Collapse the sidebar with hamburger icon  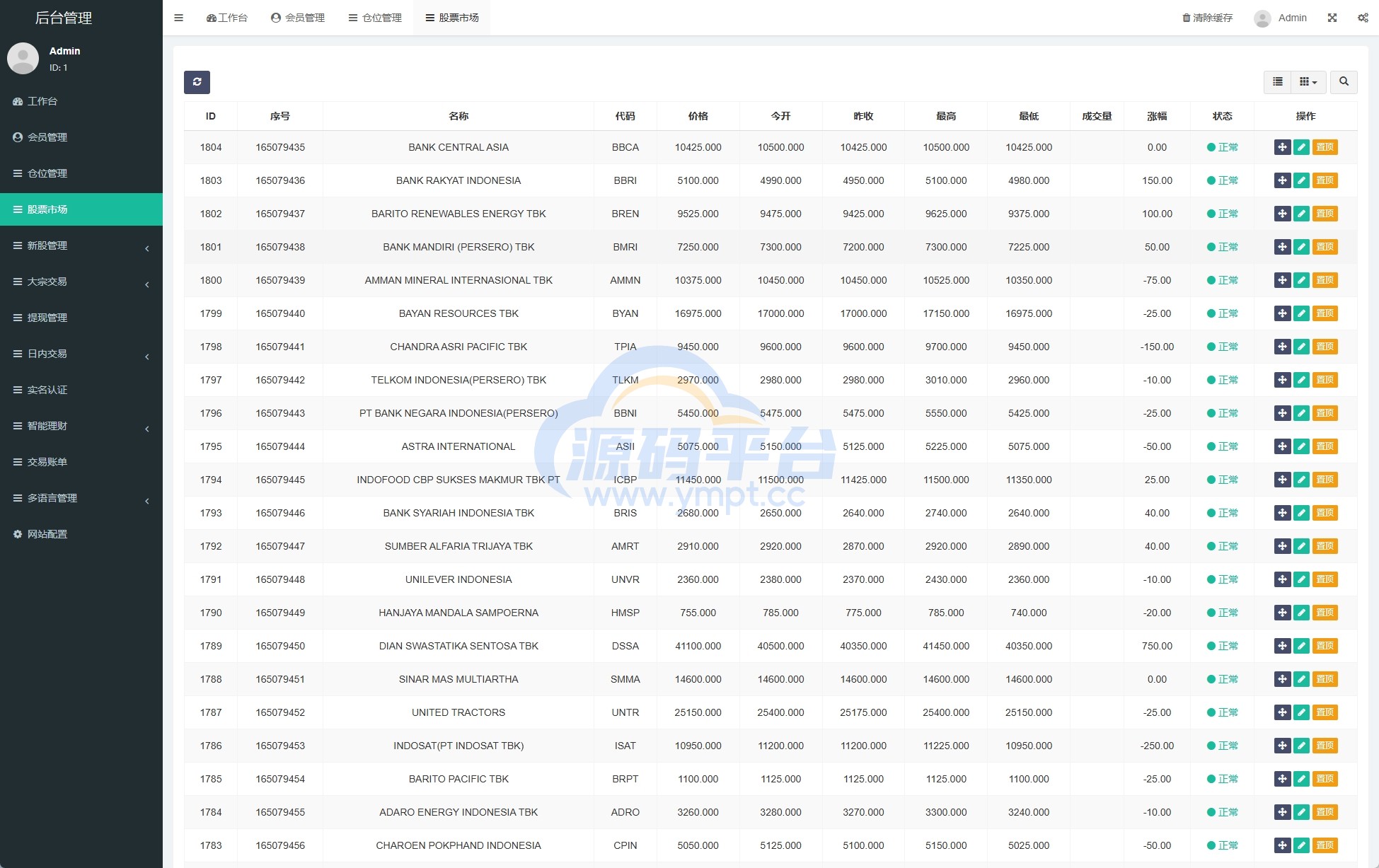coord(178,18)
